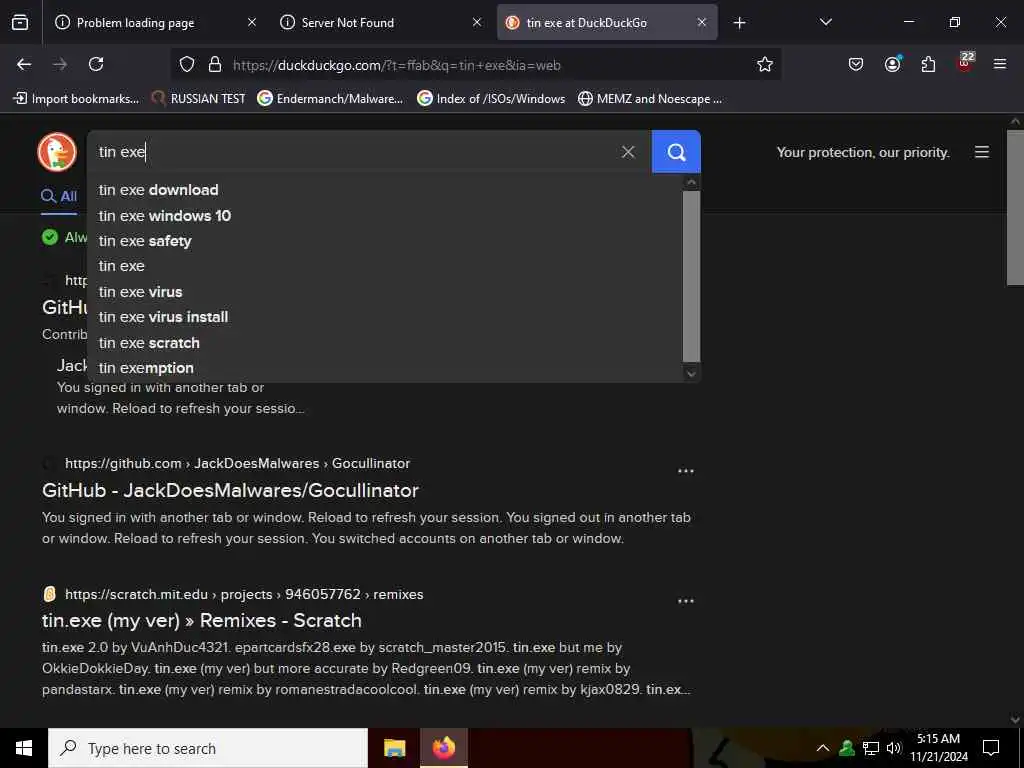The height and width of the screenshot is (768, 1024).
Task: Open the Save to Pocket icon
Action: (856, 65)
